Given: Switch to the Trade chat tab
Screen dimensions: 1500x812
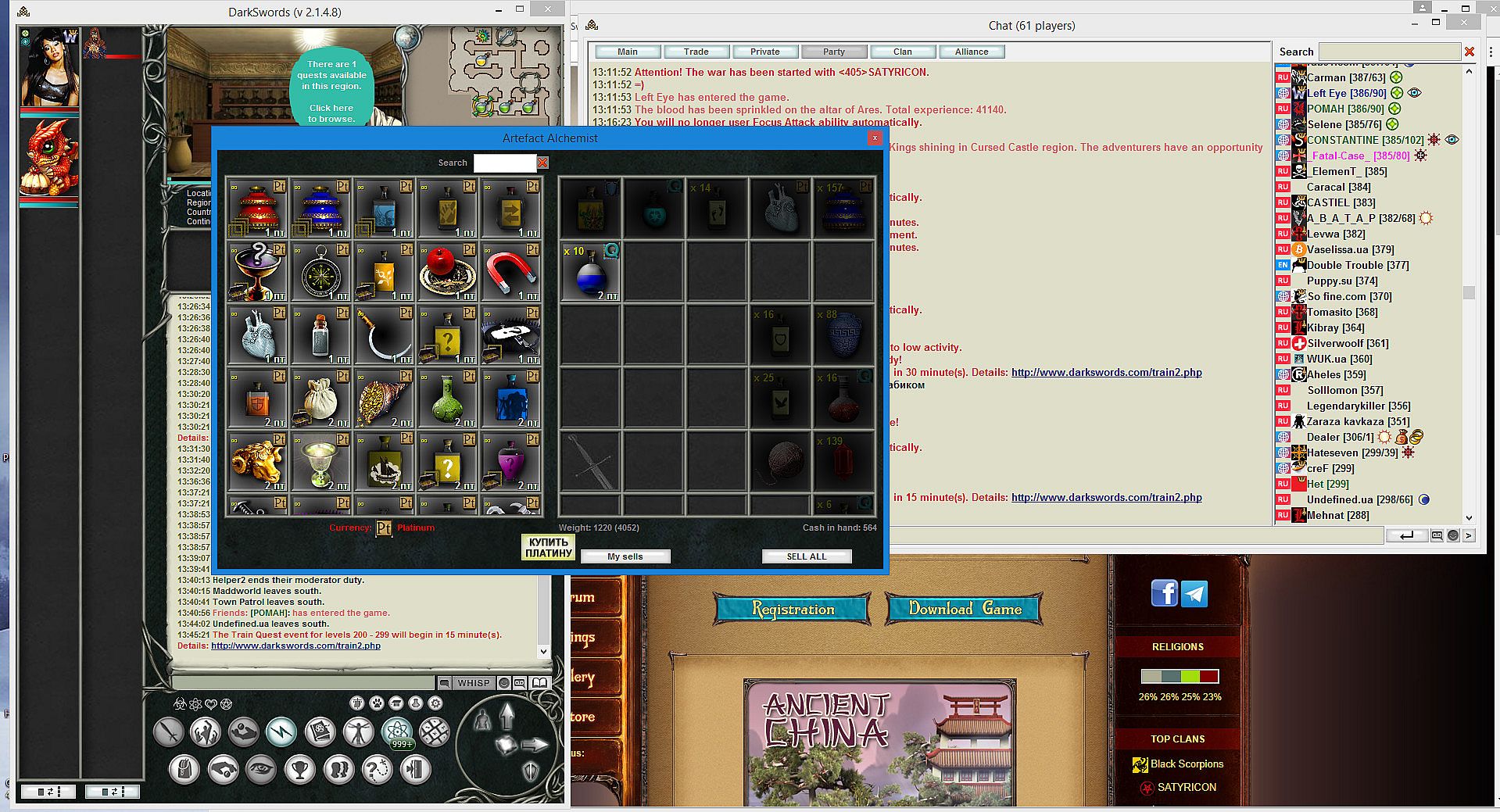Looking at the screenshot, I should [x=696, y=52].
